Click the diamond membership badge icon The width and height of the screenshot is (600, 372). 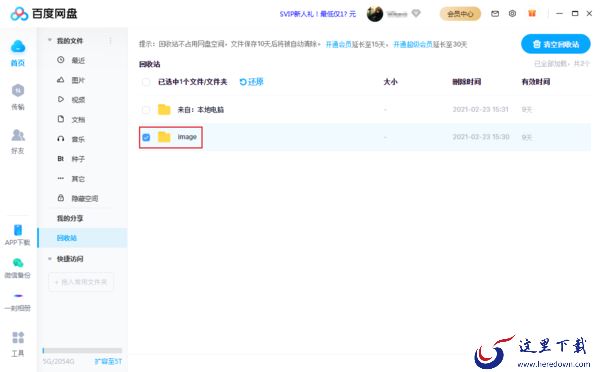[416, 14]
